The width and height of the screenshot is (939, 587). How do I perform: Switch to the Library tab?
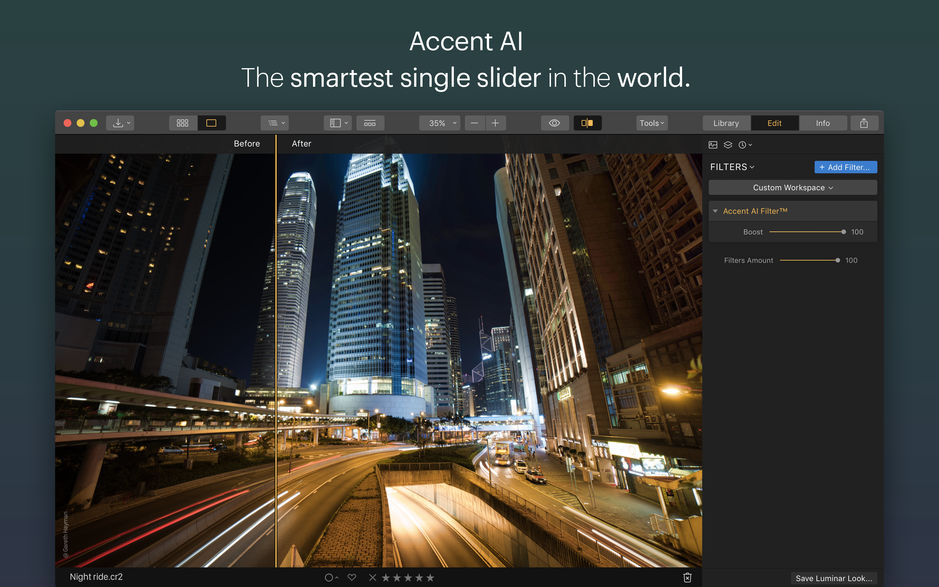click(725, 122)
